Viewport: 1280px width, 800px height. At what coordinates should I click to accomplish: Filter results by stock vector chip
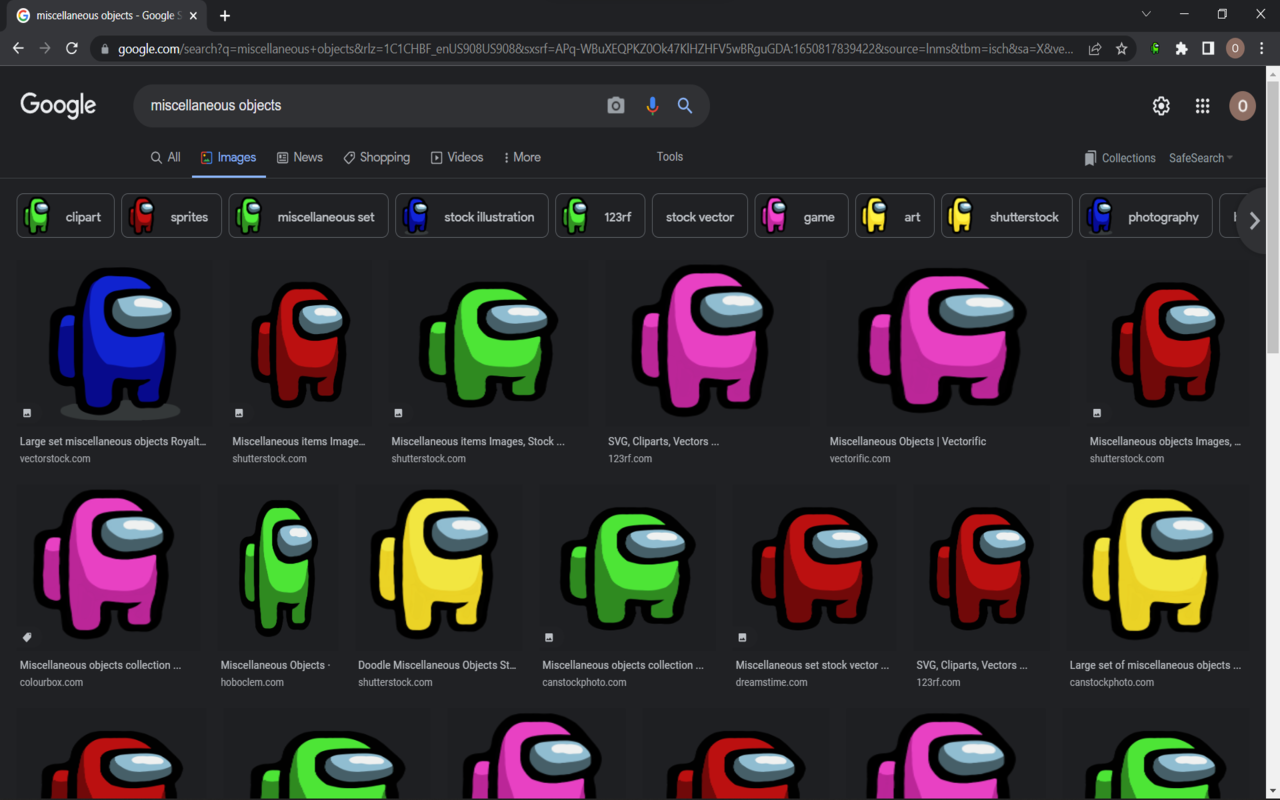tap(700, 216)
